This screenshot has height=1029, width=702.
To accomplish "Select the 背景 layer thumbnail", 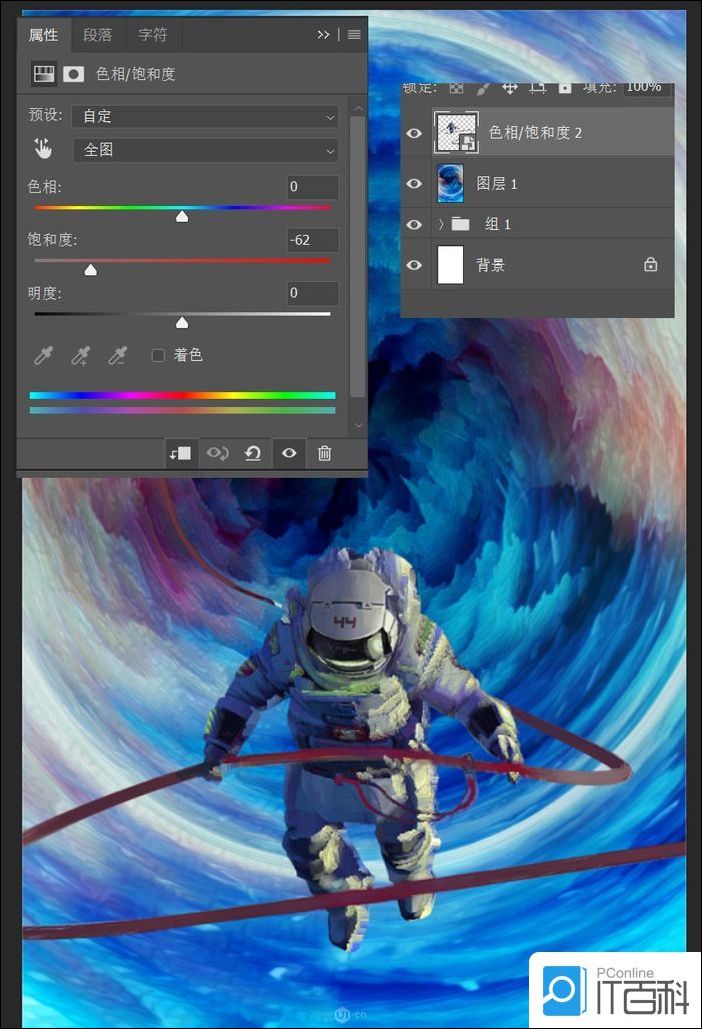I will (450, 265).
